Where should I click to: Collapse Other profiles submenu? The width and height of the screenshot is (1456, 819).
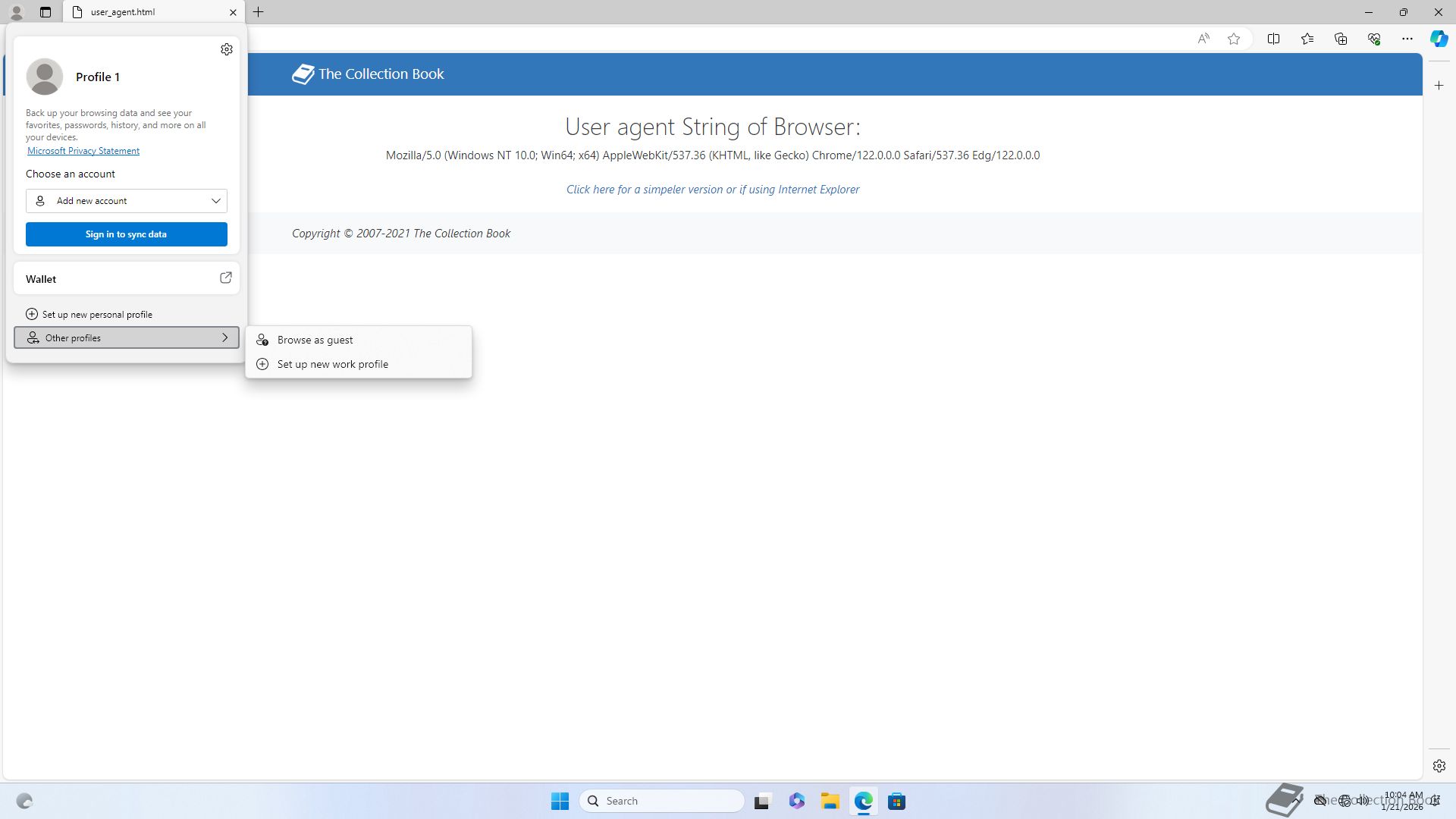click(x=127, y=338)
